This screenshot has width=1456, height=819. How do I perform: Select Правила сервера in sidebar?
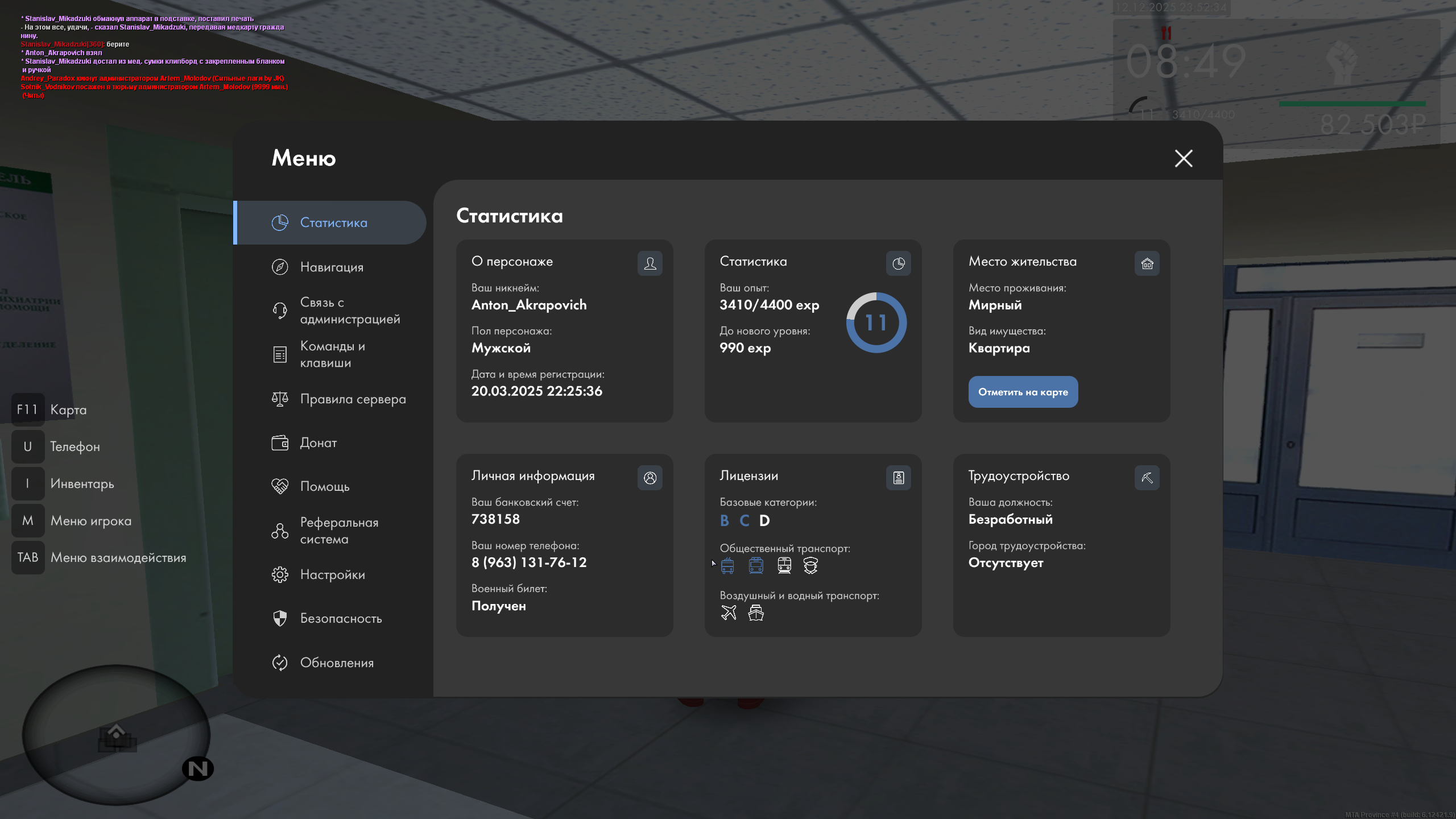click(353, 399)
